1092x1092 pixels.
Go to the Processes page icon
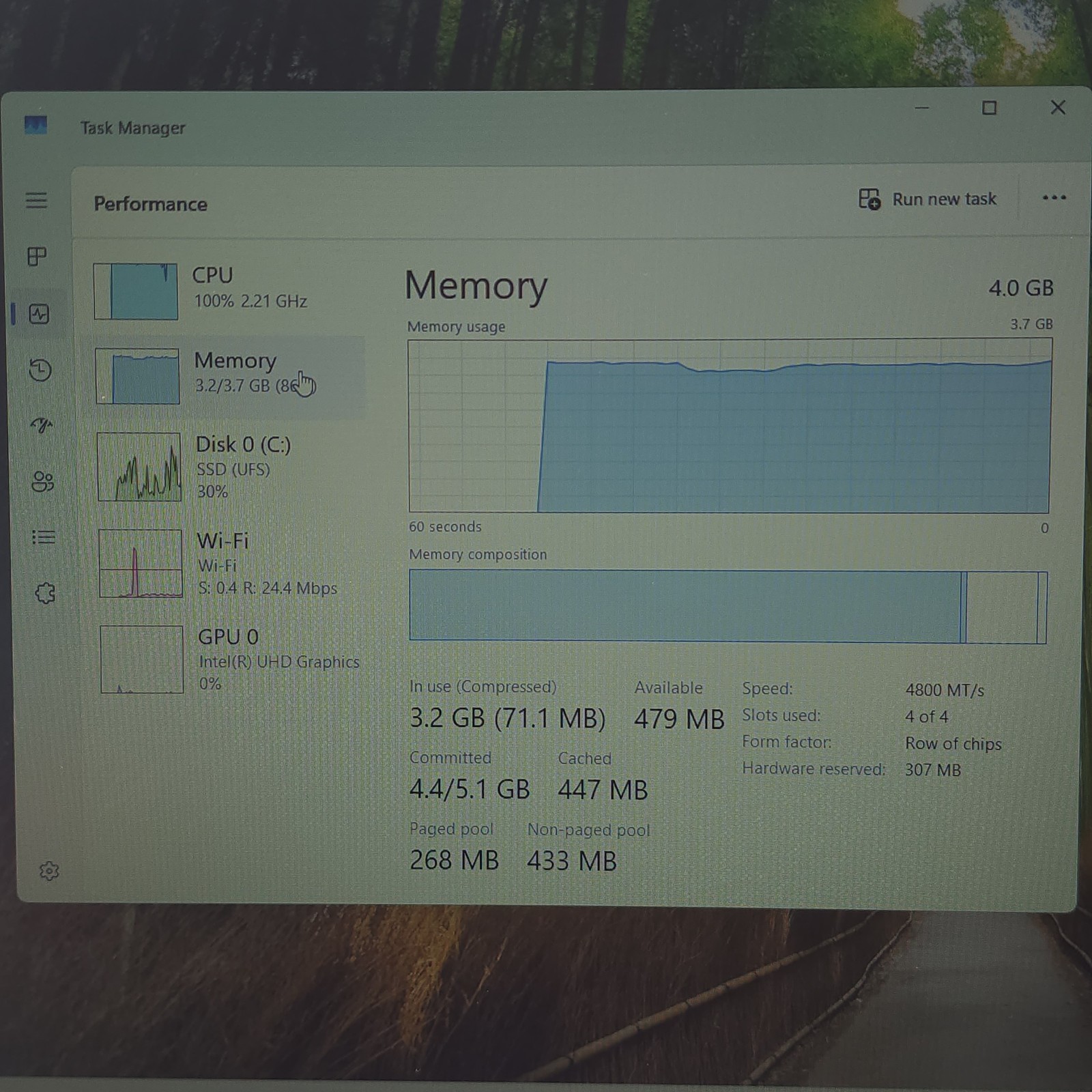pyautogui.click(x=37, y=257)
